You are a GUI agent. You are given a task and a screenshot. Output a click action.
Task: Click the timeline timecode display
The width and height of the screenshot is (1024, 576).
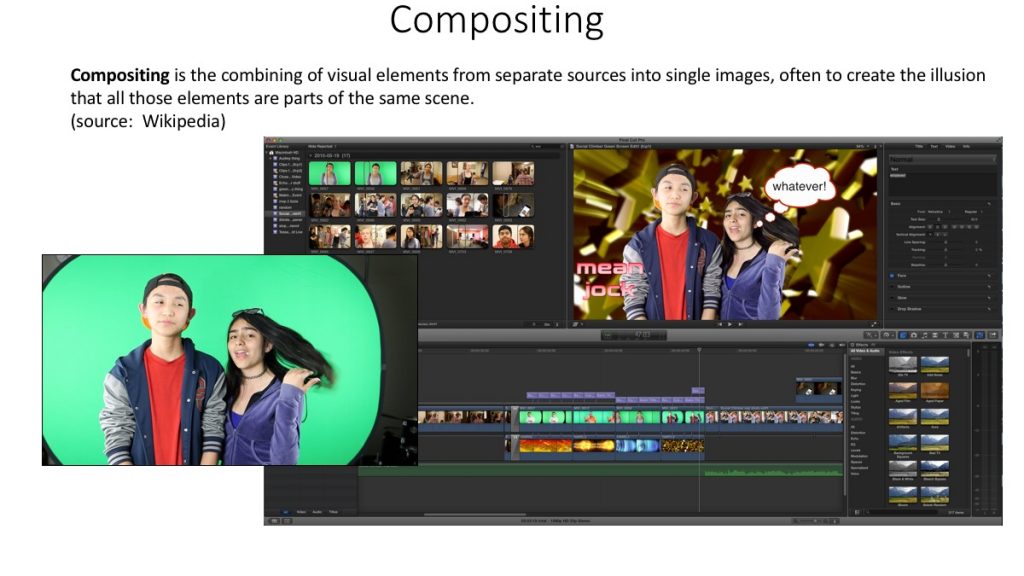pos(634,335)
